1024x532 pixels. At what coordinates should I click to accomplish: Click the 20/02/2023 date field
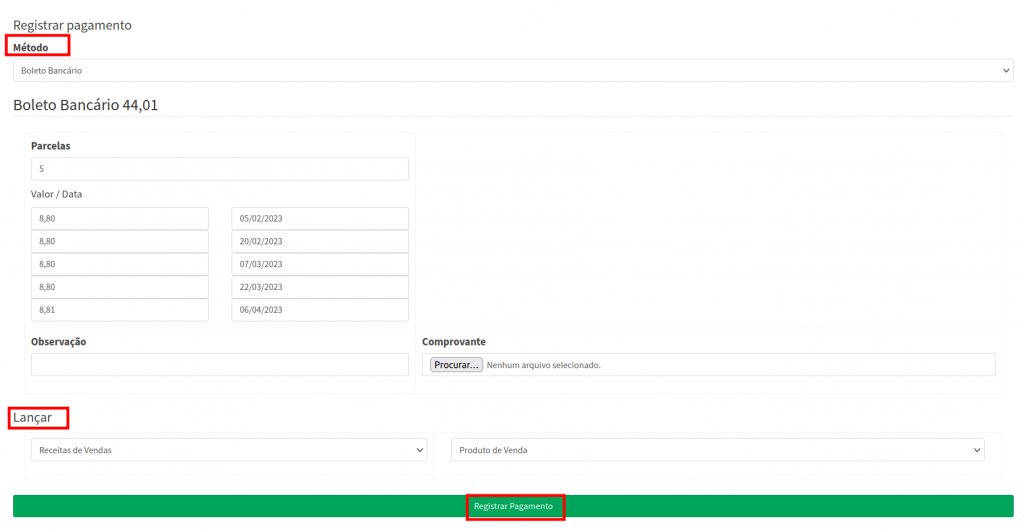pyautogui.click(x=320, y=241)
